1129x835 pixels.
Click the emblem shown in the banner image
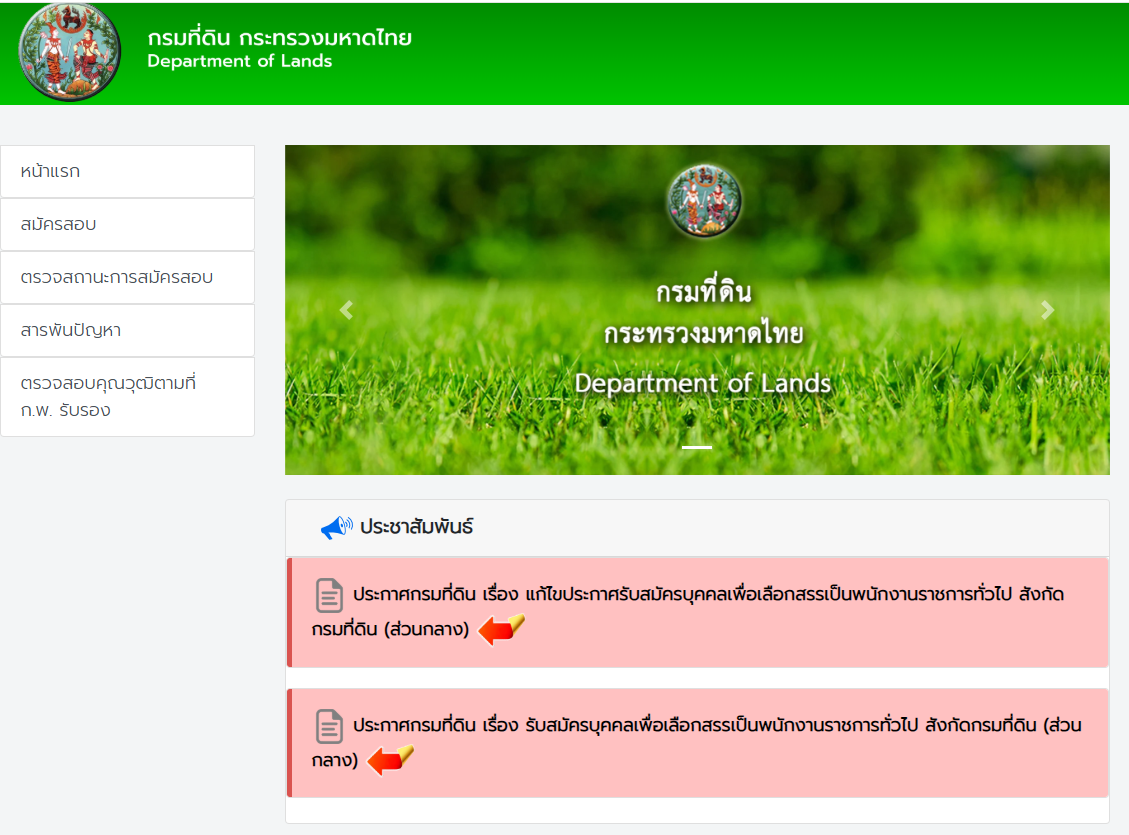click(x=703, y=200)
